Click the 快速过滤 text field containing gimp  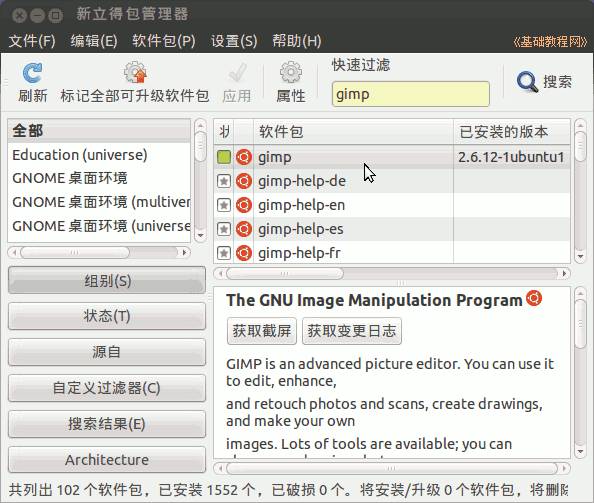pyautogui.click(x=411, y=94)
